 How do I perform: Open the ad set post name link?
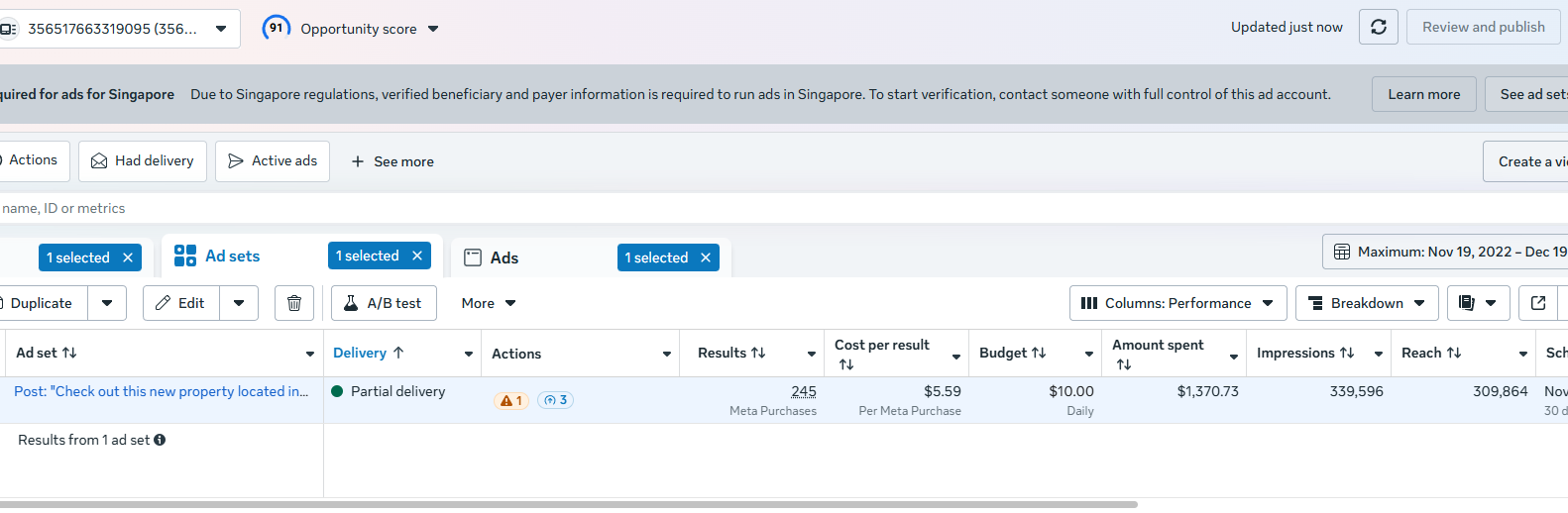point(161,391)
